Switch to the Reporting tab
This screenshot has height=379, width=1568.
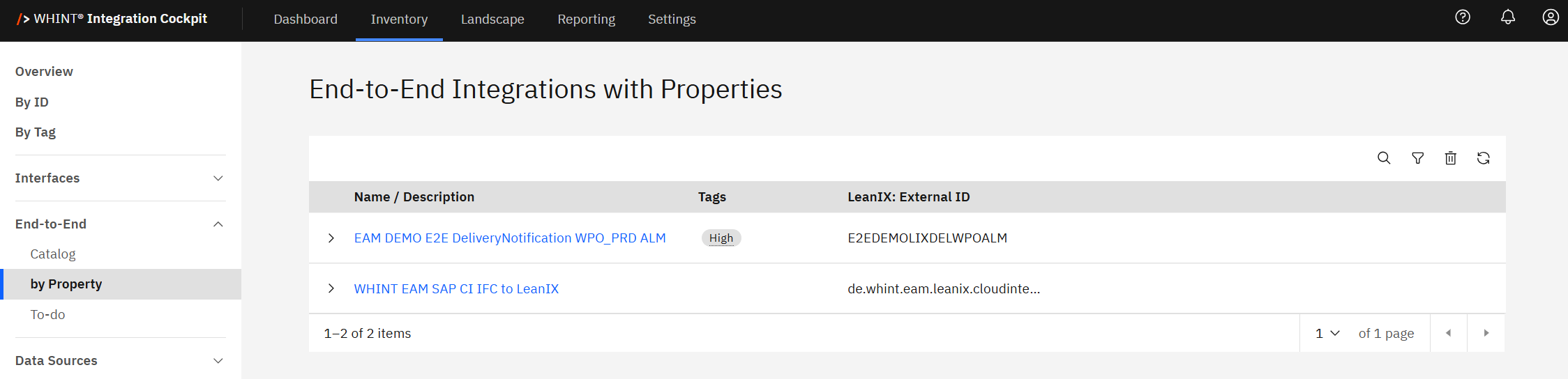(x=586, y=20)
